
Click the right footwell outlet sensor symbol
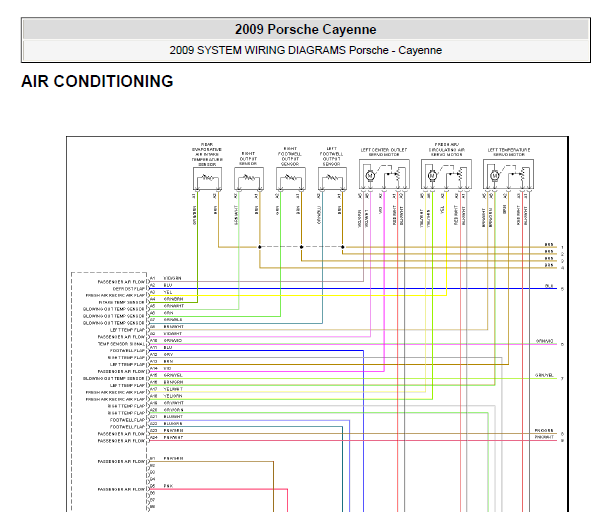(291, 178)
